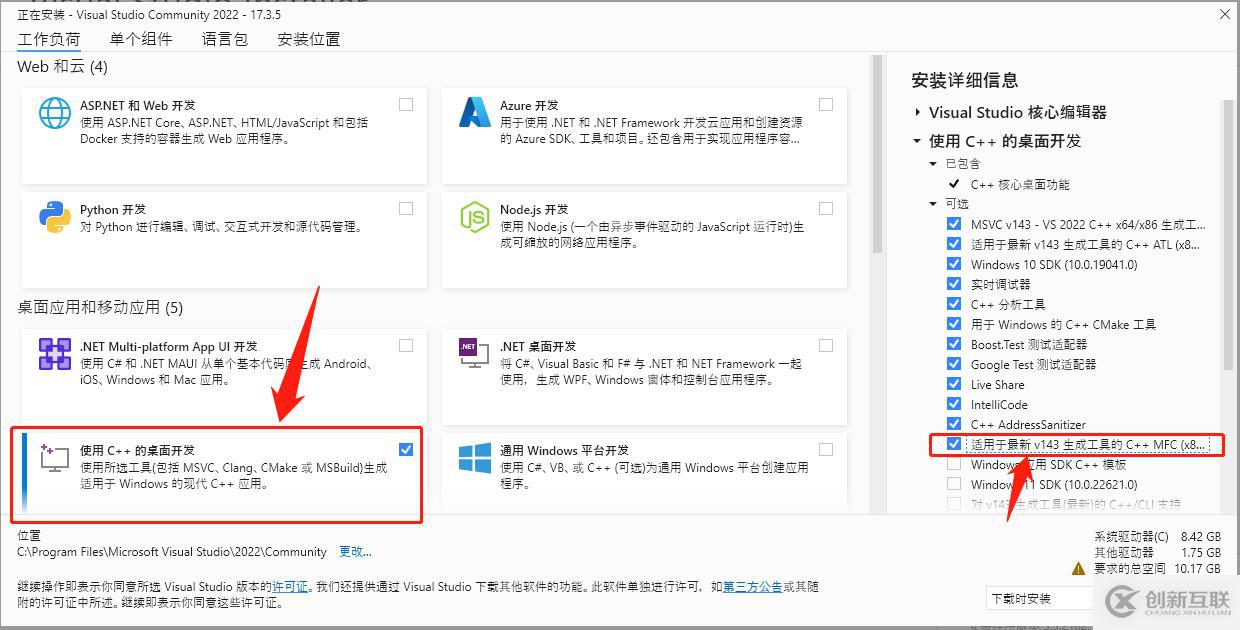Check the Windows 应用 SDK C++ 模板 box
1240x630 pixels.
954,464
